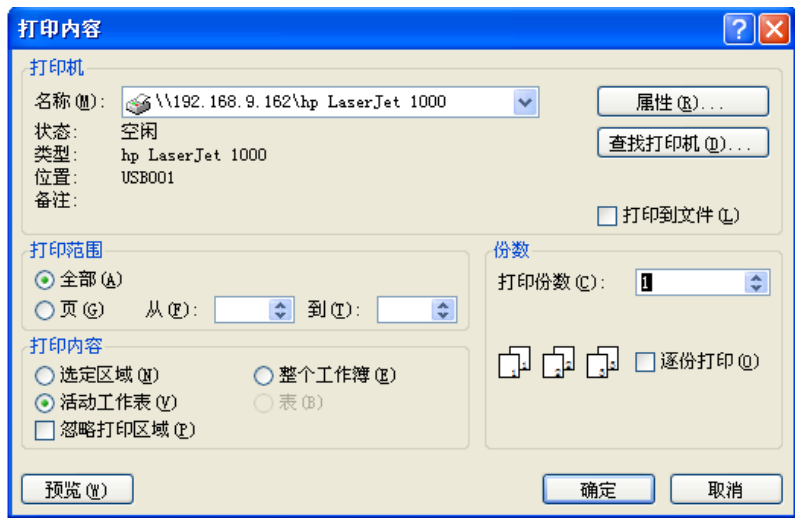
Task: Check 忽略打印区域(P) checkbox
Action: (x=44, y=430)
